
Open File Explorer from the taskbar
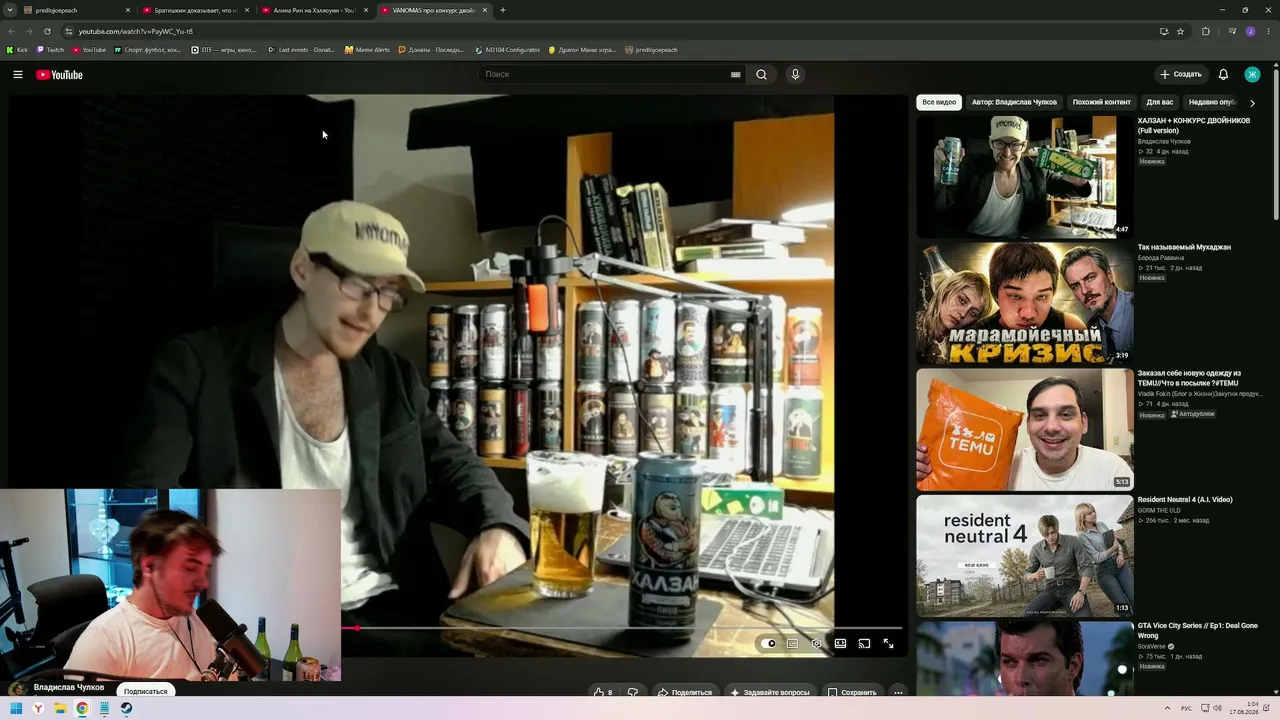(60, 708)
